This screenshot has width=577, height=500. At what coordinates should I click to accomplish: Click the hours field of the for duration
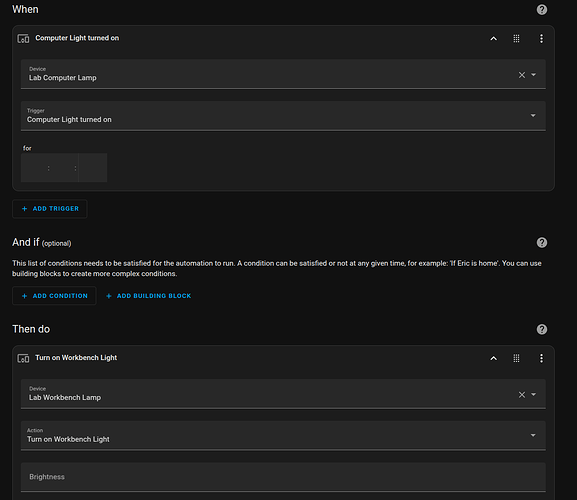click(x=35, y=168)
